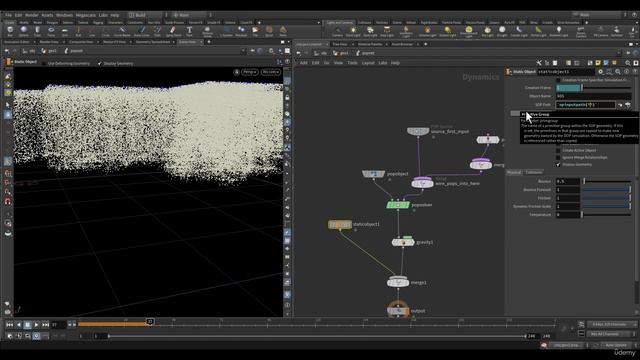Enable Create Active Object checkbox
This screenshot has width=640, height=360.
(558, 150)
